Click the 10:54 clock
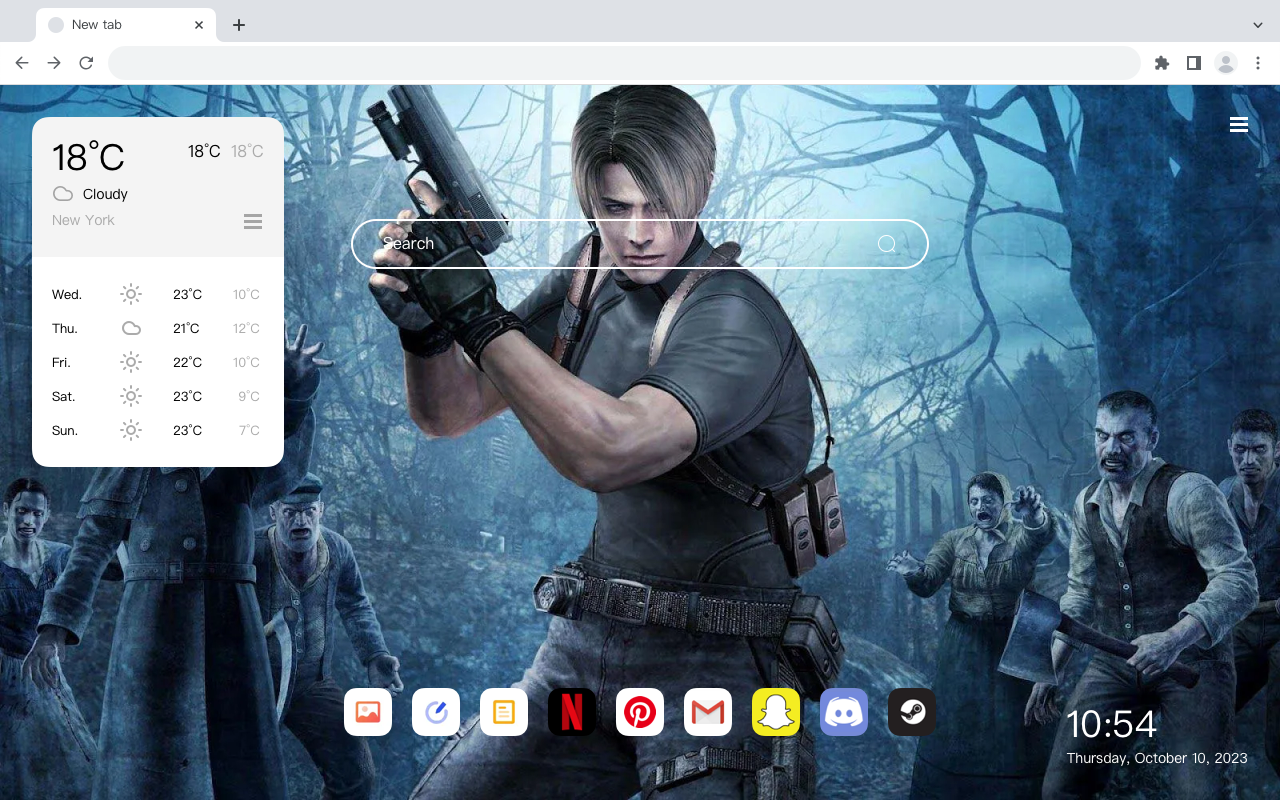 click(x=1111, y=724)
